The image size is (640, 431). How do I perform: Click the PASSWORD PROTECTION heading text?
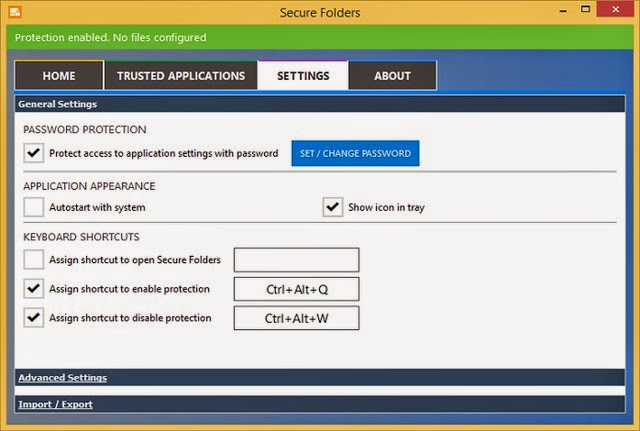point(84,129)
